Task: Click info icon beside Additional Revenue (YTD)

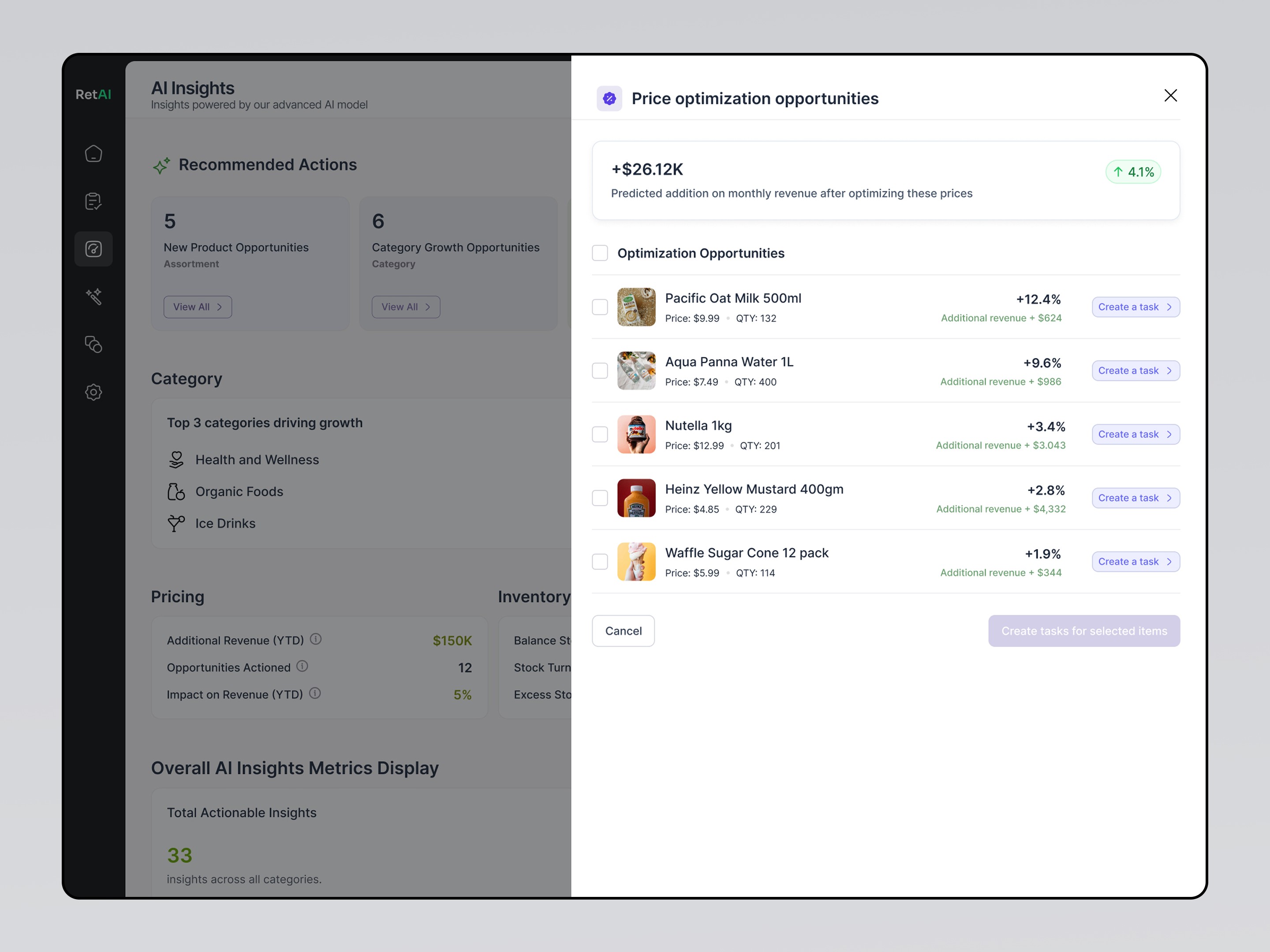Action: 316,639
